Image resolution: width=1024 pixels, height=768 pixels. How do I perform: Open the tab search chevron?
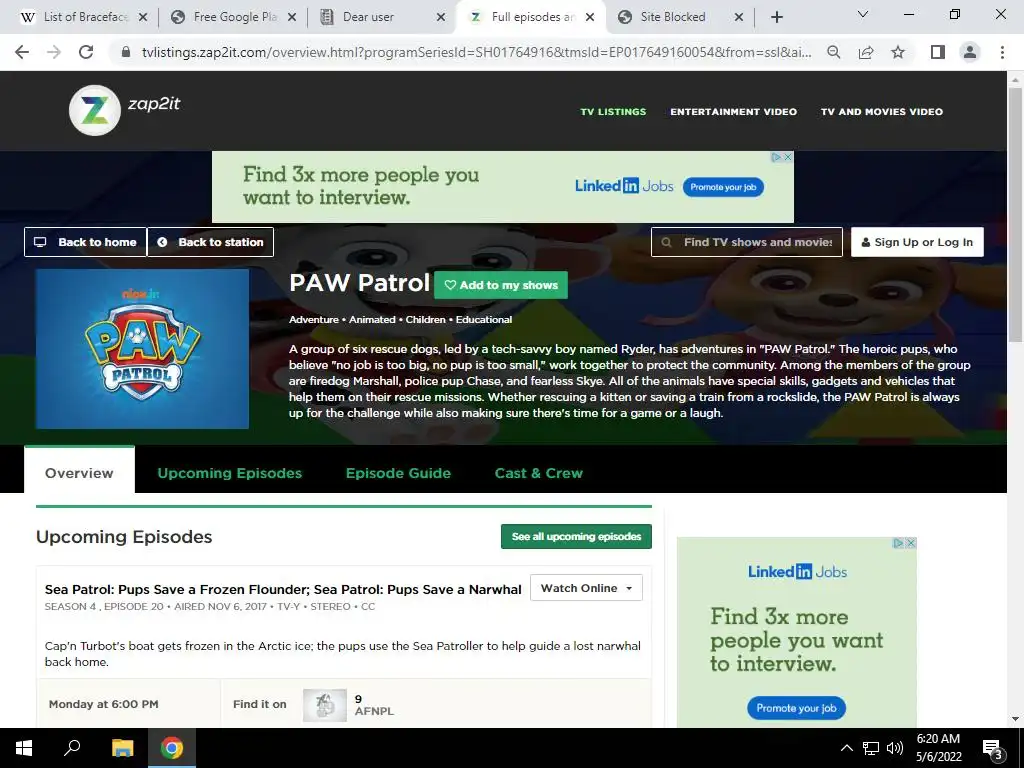(863, 14)
